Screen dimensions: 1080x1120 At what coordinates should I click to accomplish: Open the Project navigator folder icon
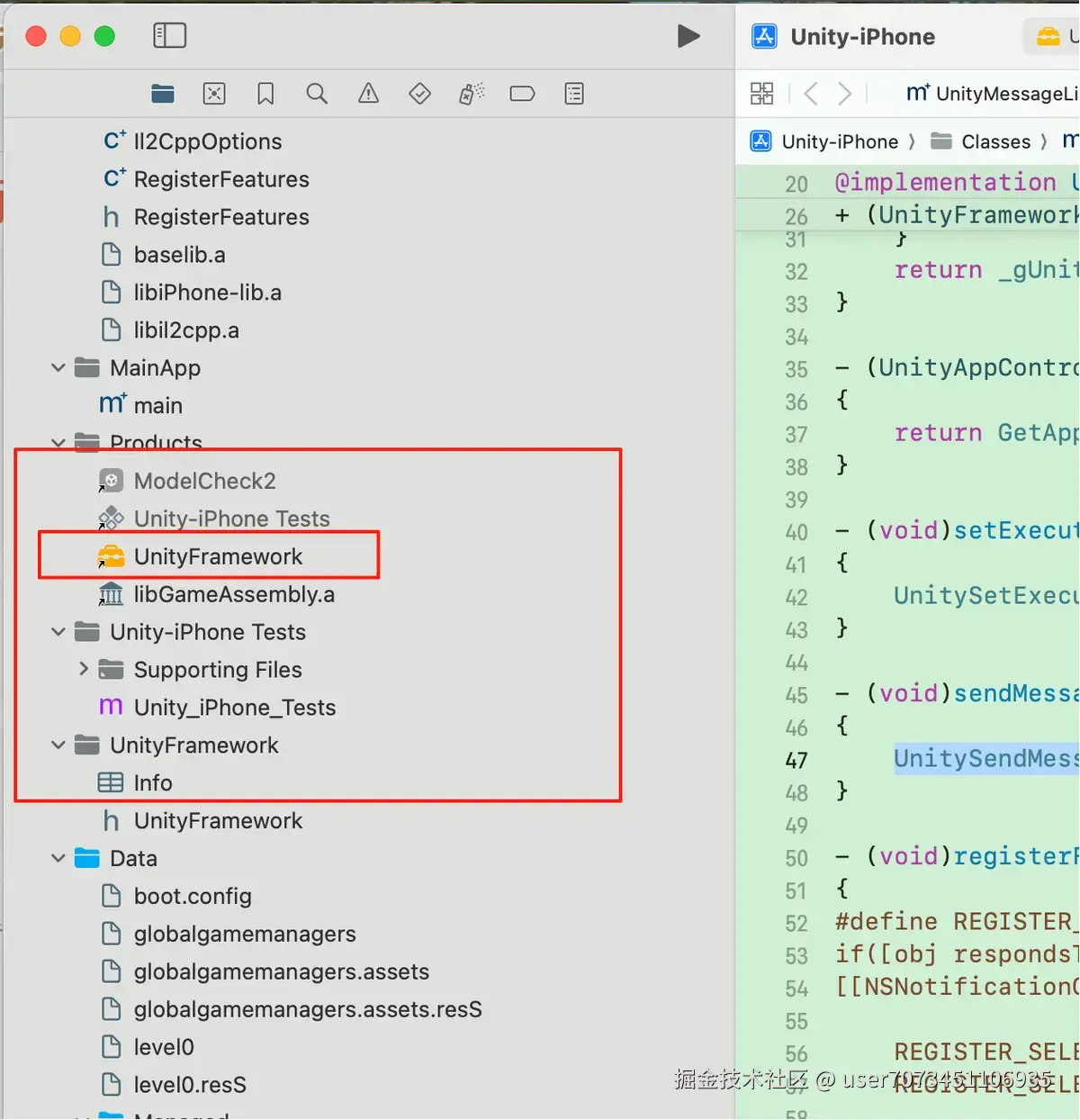pyautogui.click(x=163, y=94)
